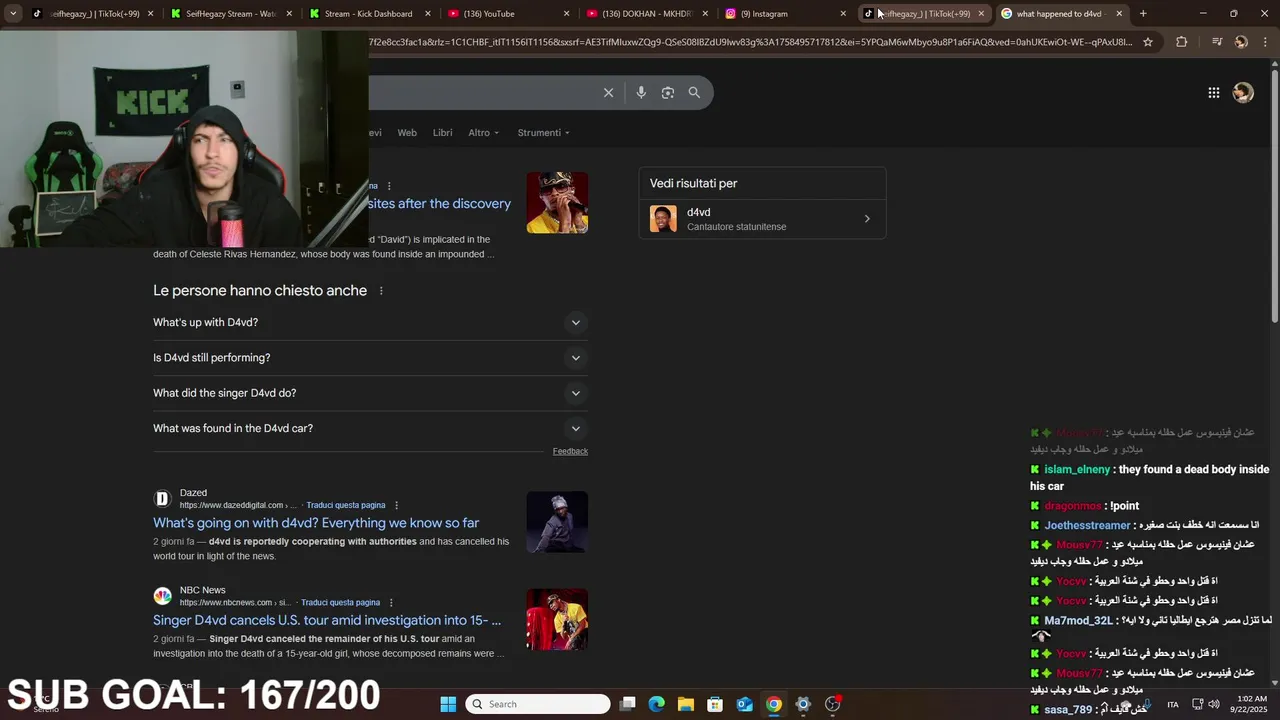Open the NBC News 'Singer D4vd cancels U.S. tour' link
Viewport: 1280px width, 720px height.
327,620
